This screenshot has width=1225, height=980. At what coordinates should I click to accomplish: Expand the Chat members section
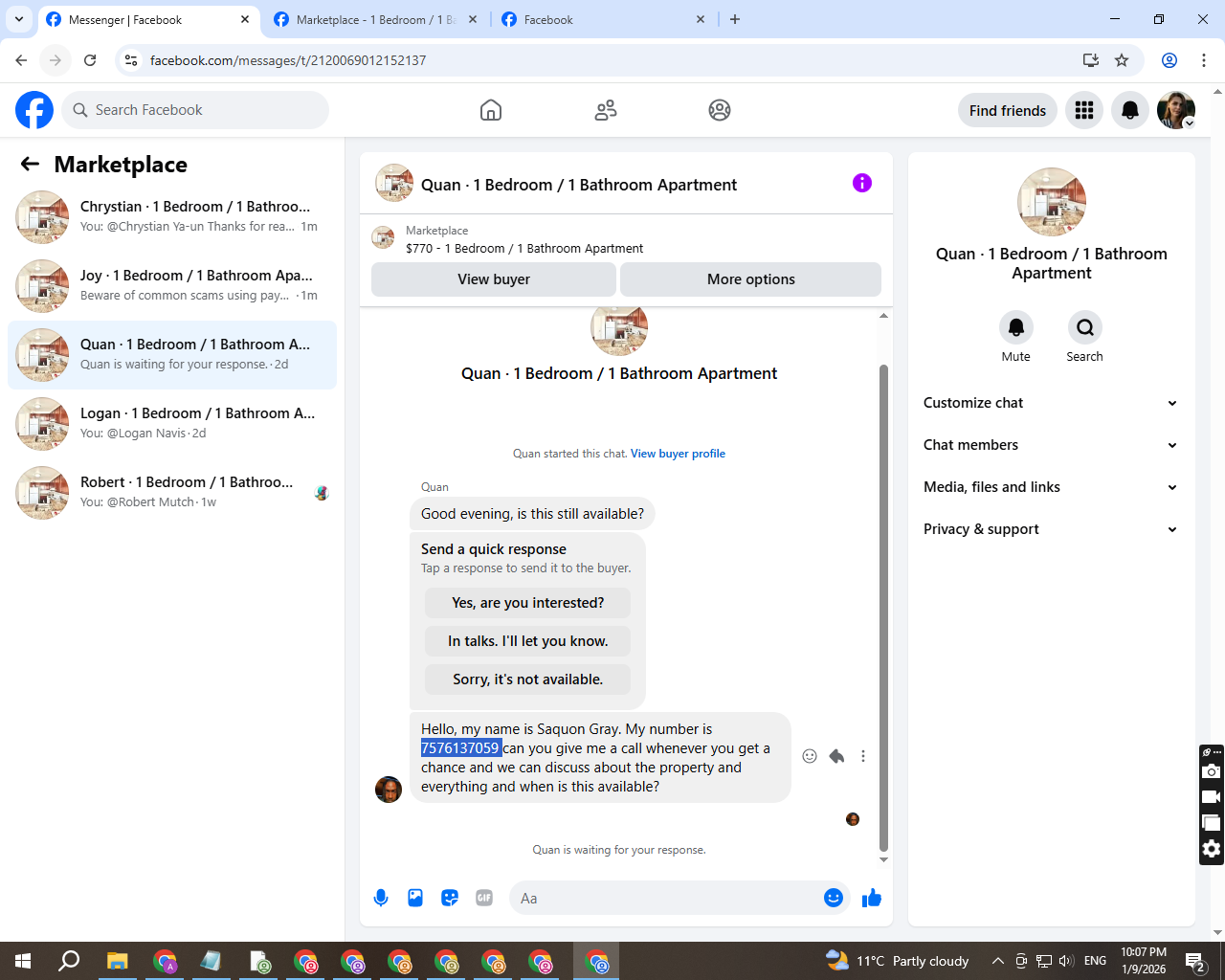click(1051, 445)
